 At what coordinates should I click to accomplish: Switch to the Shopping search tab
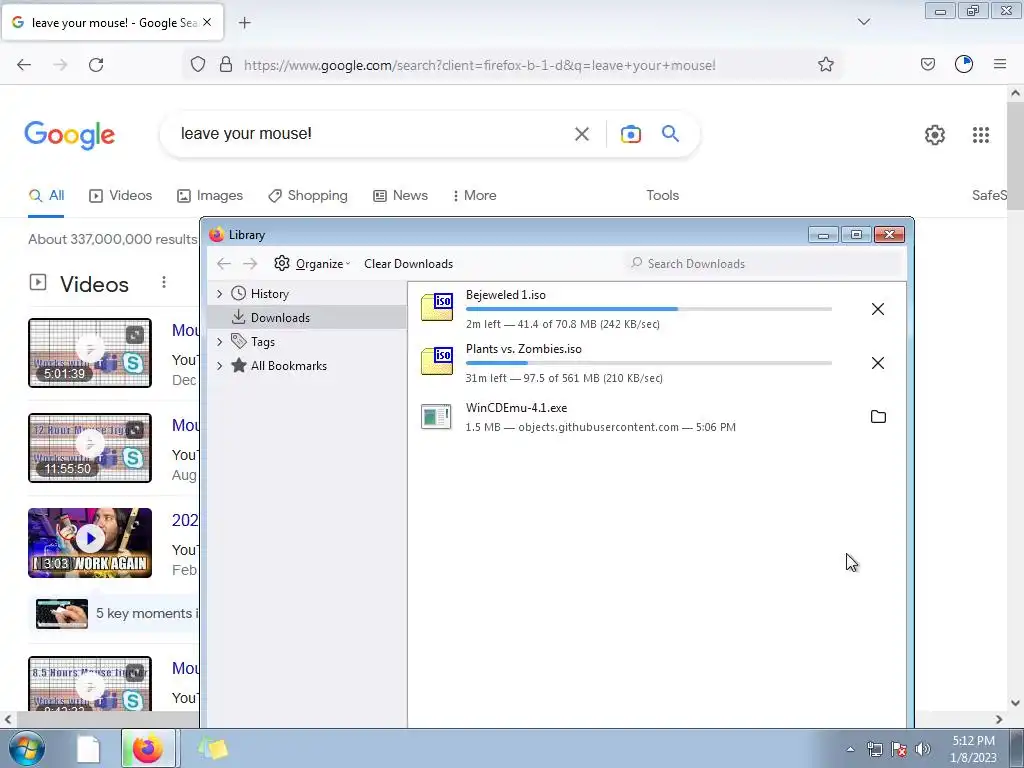[x=308, y=196]
